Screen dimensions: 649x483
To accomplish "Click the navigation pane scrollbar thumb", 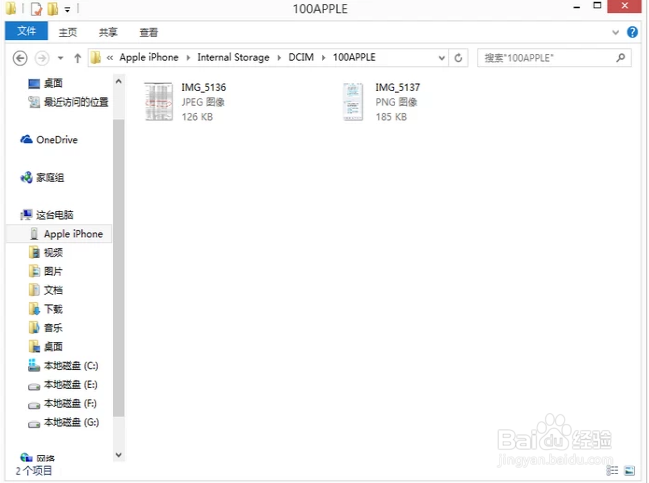I will click(118, 268).
